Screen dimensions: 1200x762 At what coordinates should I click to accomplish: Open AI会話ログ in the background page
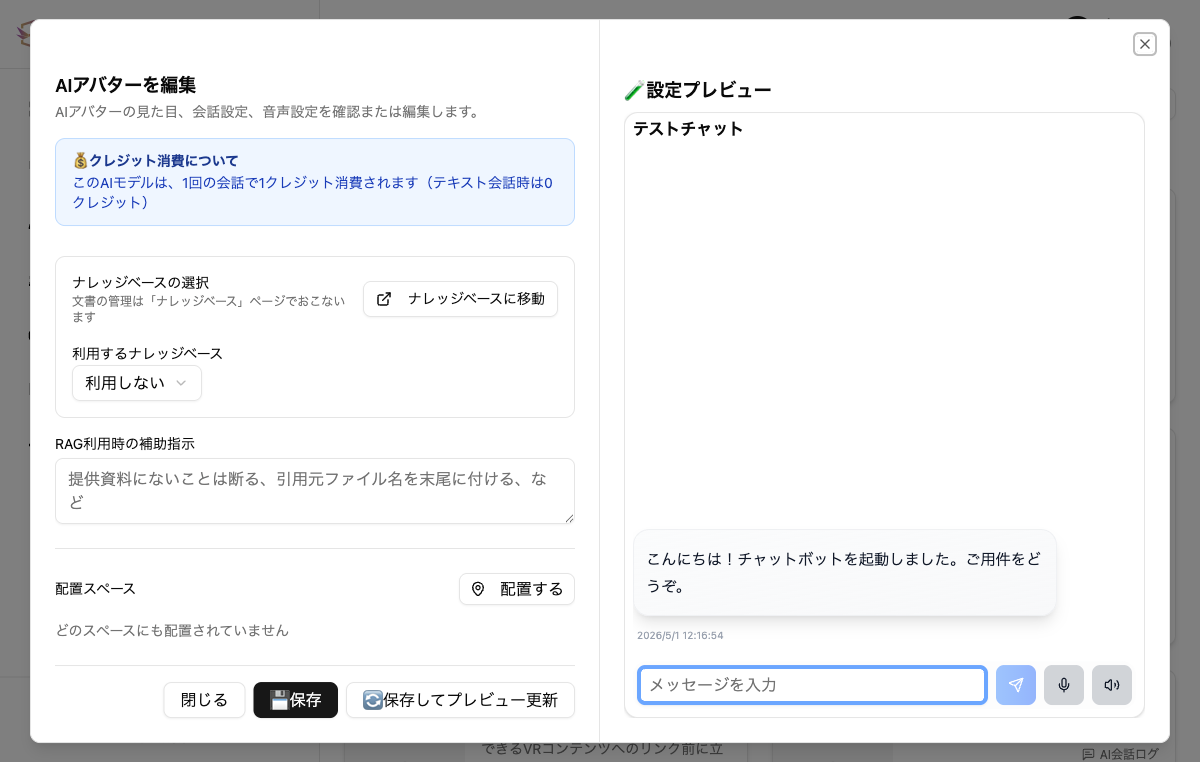[x=1120, y=754]
